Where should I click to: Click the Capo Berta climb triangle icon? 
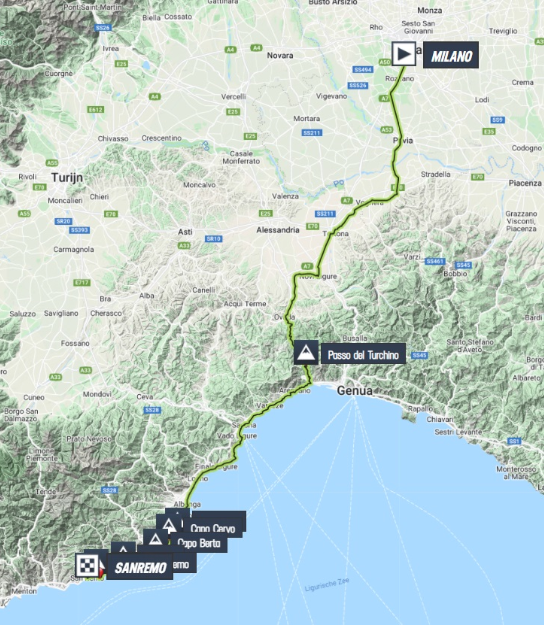[155, 540]
